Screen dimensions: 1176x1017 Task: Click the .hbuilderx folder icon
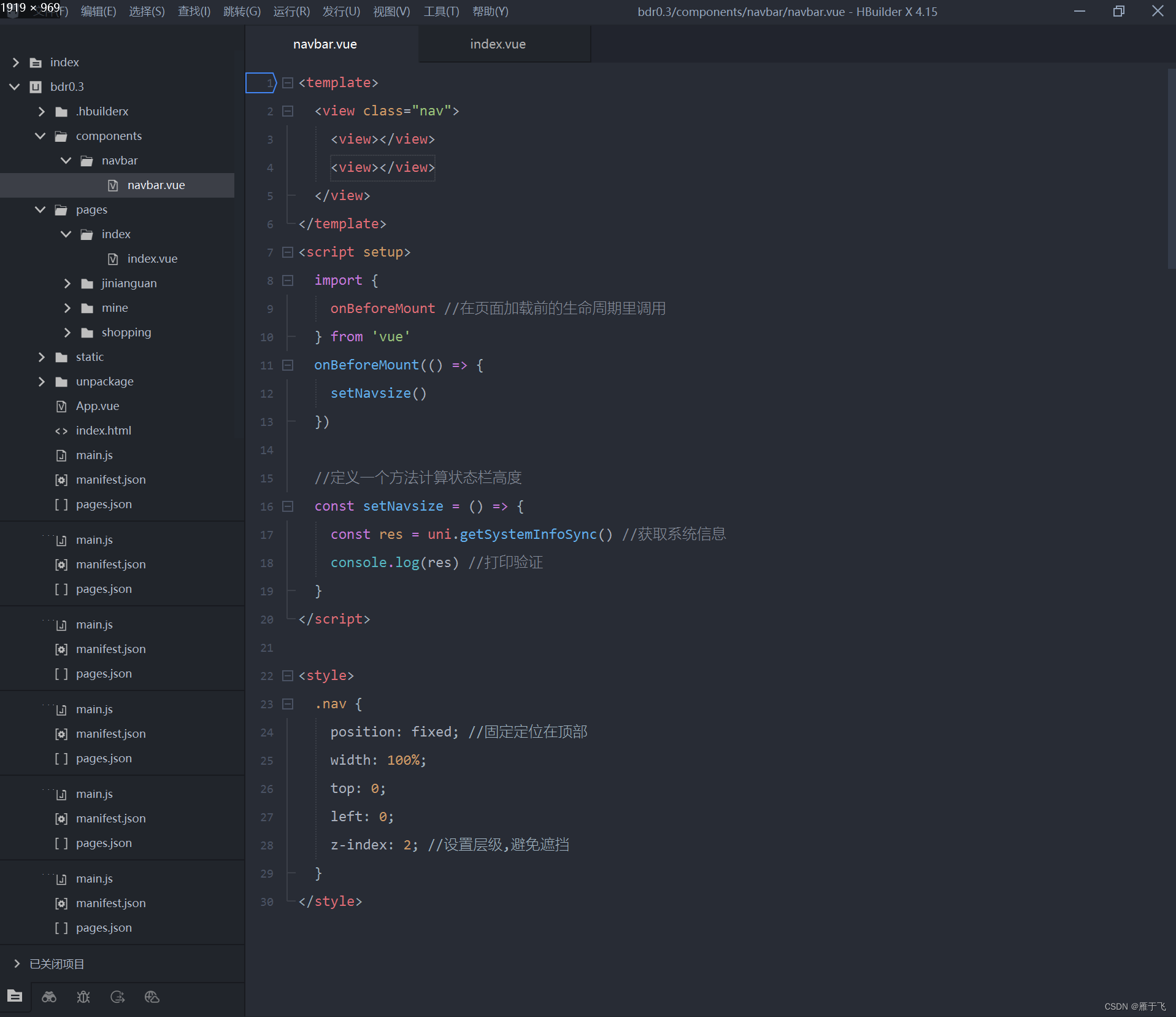point(61,112)
